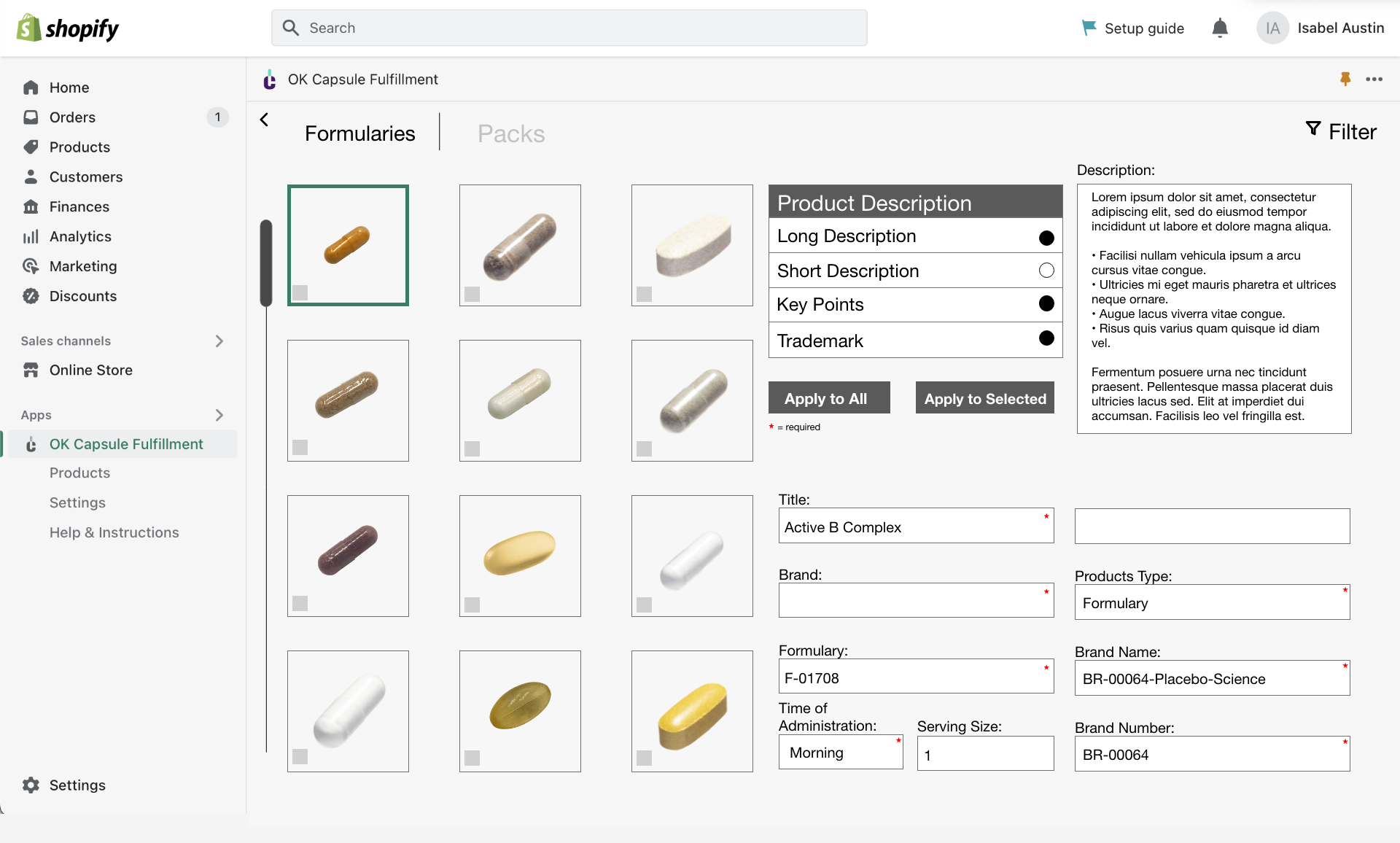Click the vertical scrollbar handle of thumbnails
Viewport: 1400px width, 843px height.
point(266,263)
